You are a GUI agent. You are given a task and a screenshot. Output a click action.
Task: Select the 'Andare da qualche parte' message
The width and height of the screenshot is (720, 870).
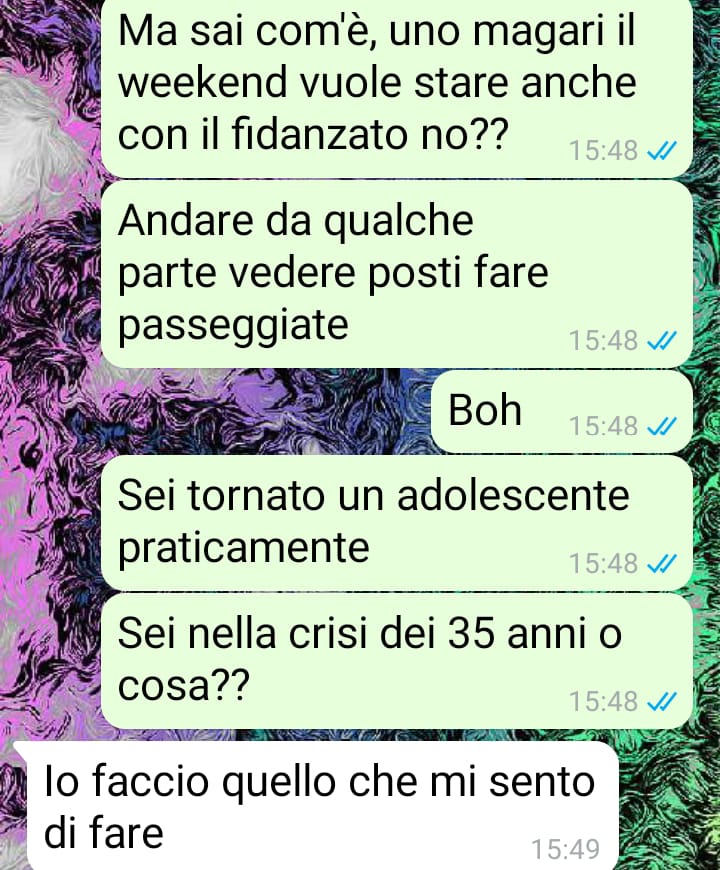point(397,274)
